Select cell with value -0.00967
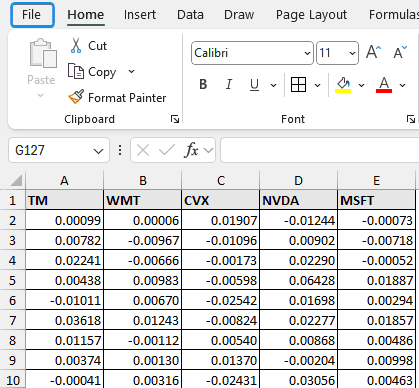 pyautogui.click(x=143, y=240)
